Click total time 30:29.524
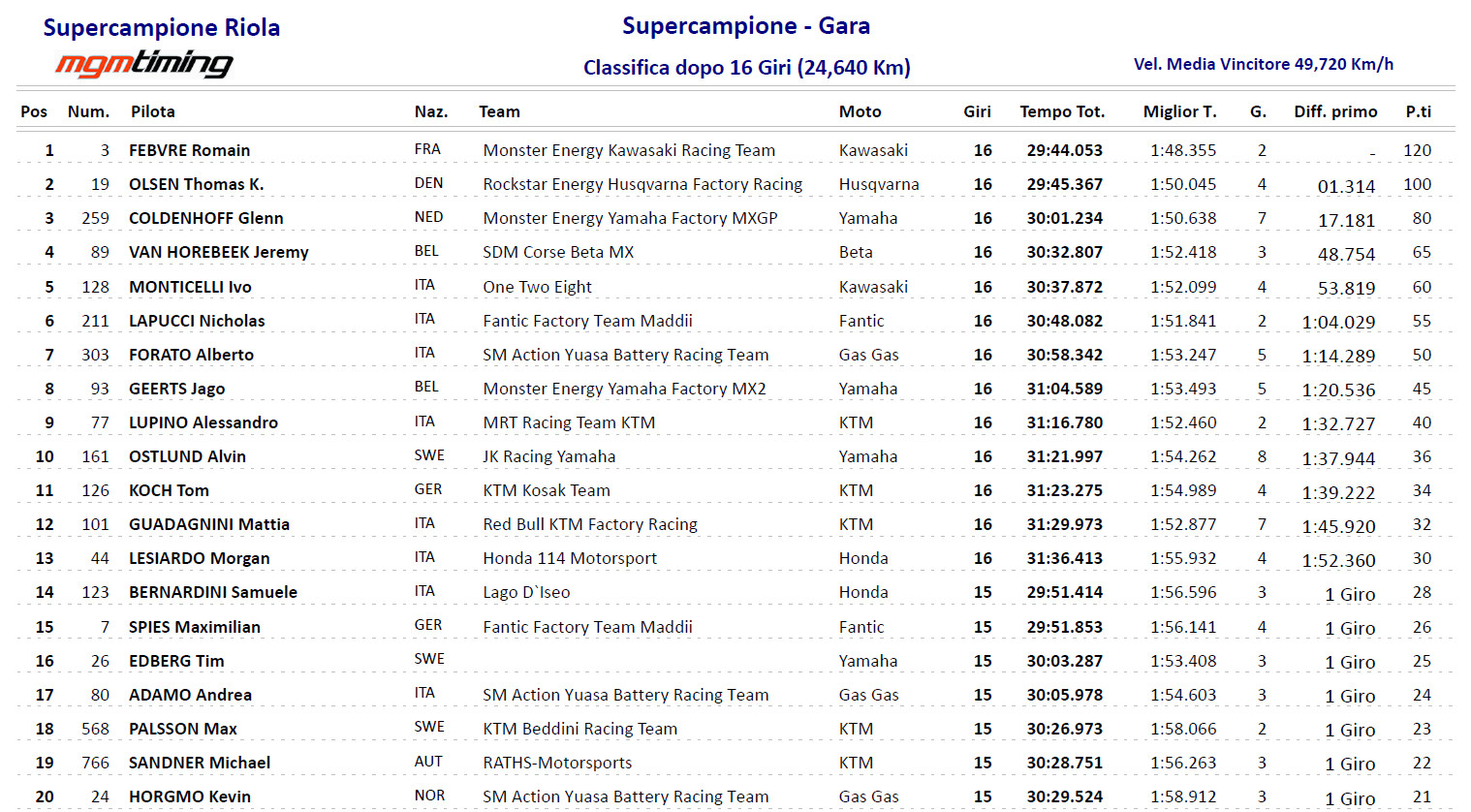1471x812 pixels. pos(1065,796)
